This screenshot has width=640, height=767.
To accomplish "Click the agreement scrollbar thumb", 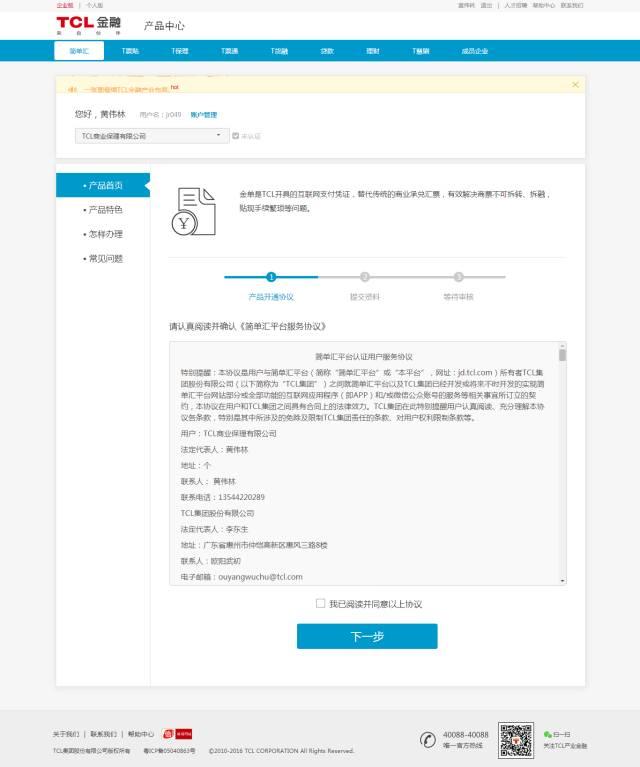I will [x=562, y=355].
